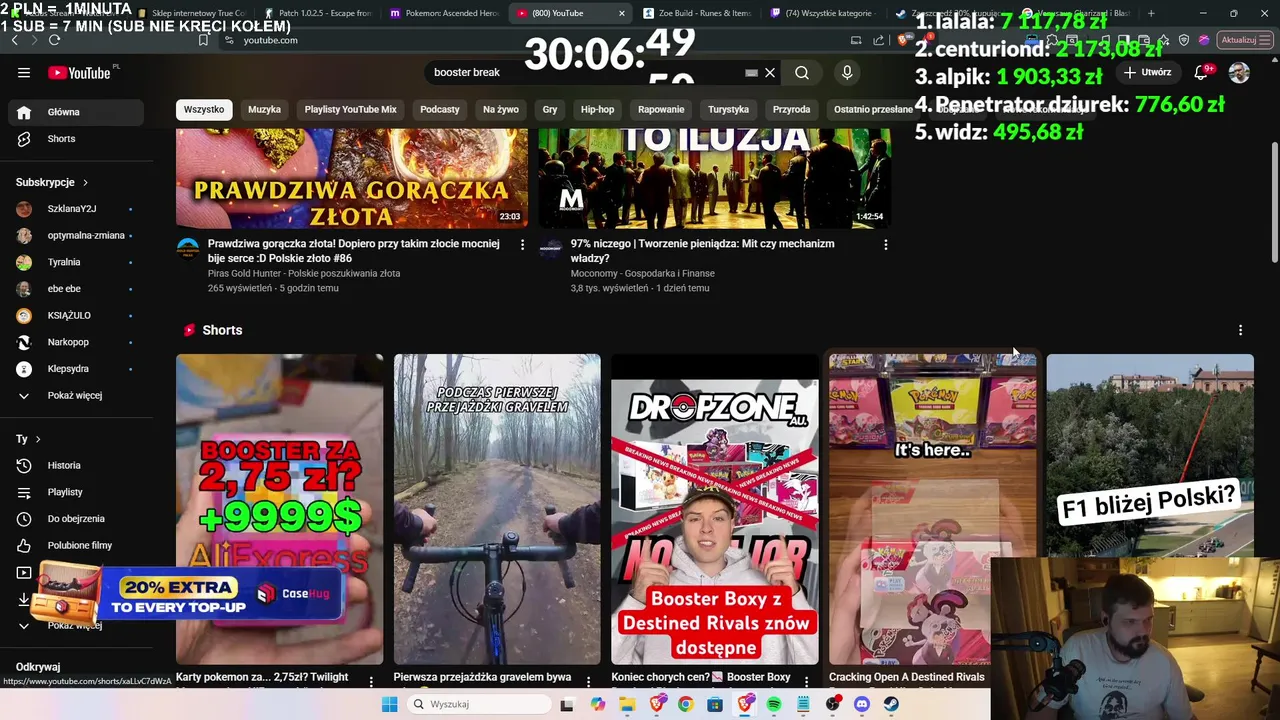1280x720 pixels.
Task: Expand the Ty section chevron
Action: tap(38, 439)
